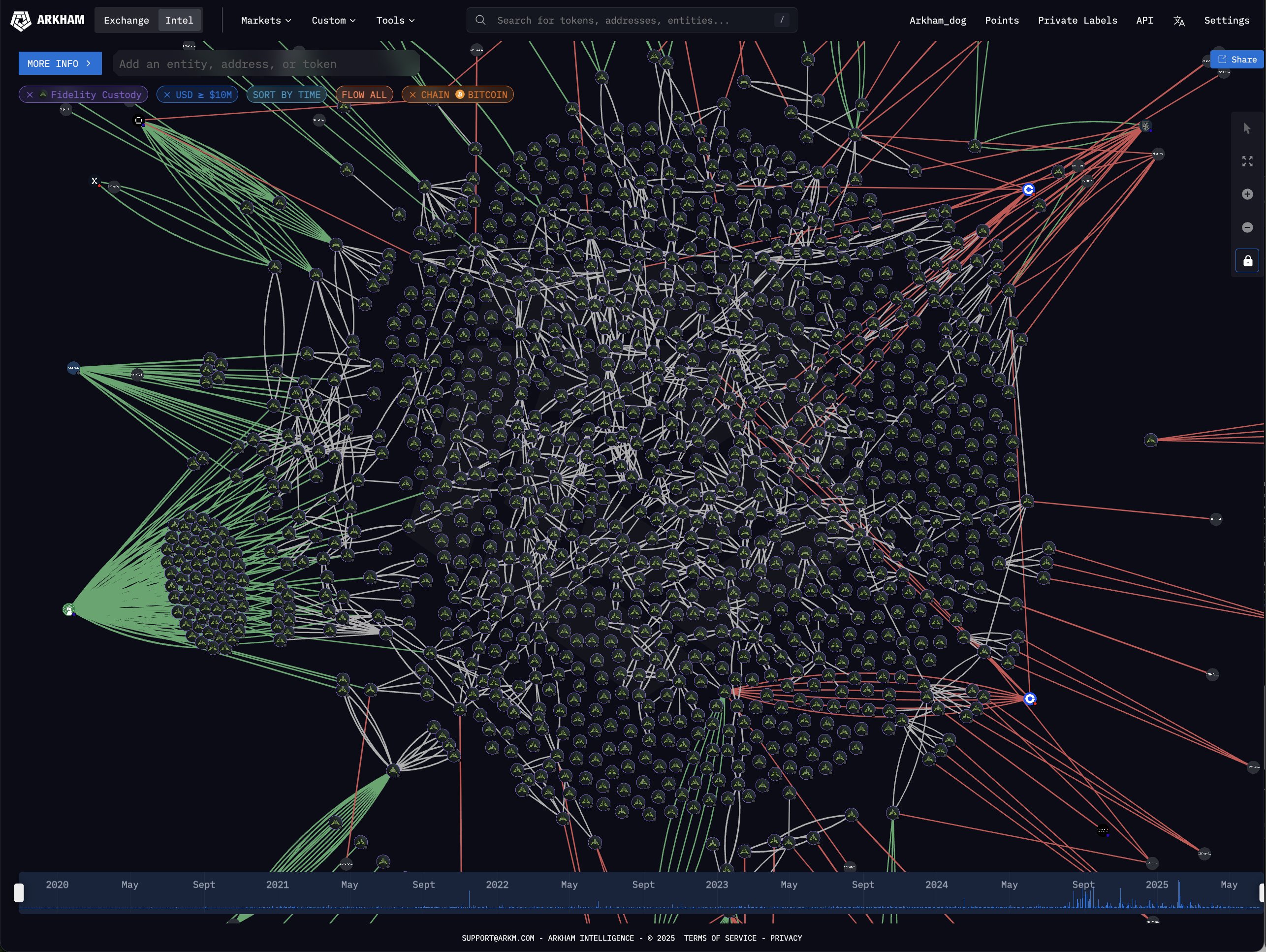The image size is (1266, 952).
Task: Click the Bitcoin chain icon
Action: (x=460, y=94)
